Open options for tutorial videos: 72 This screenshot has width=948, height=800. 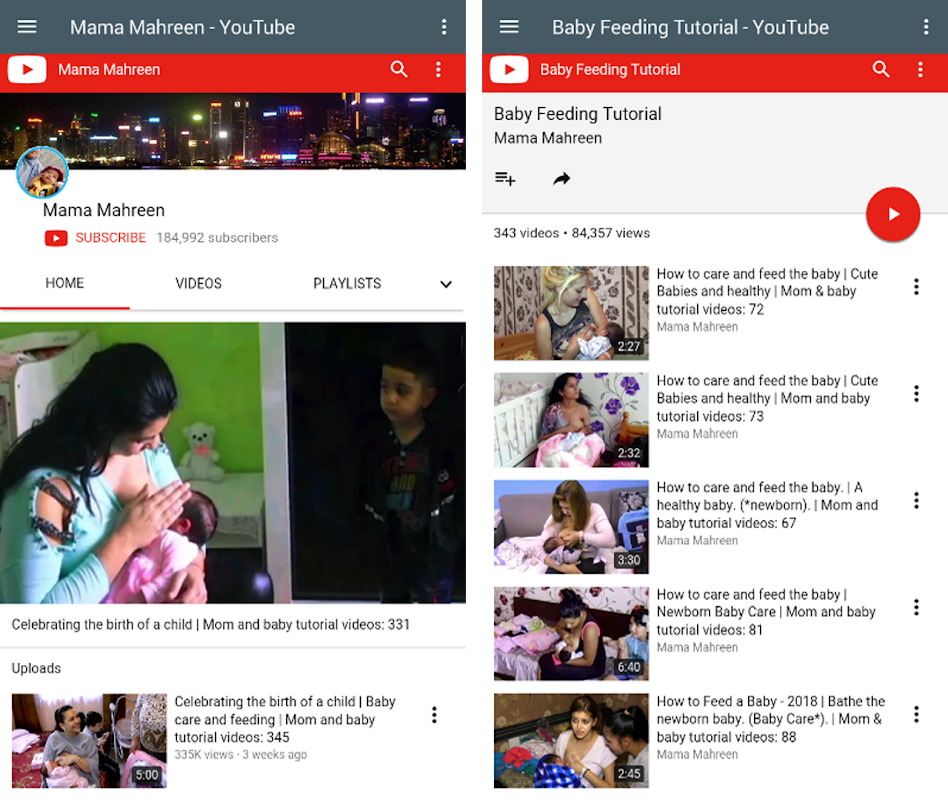917,287
